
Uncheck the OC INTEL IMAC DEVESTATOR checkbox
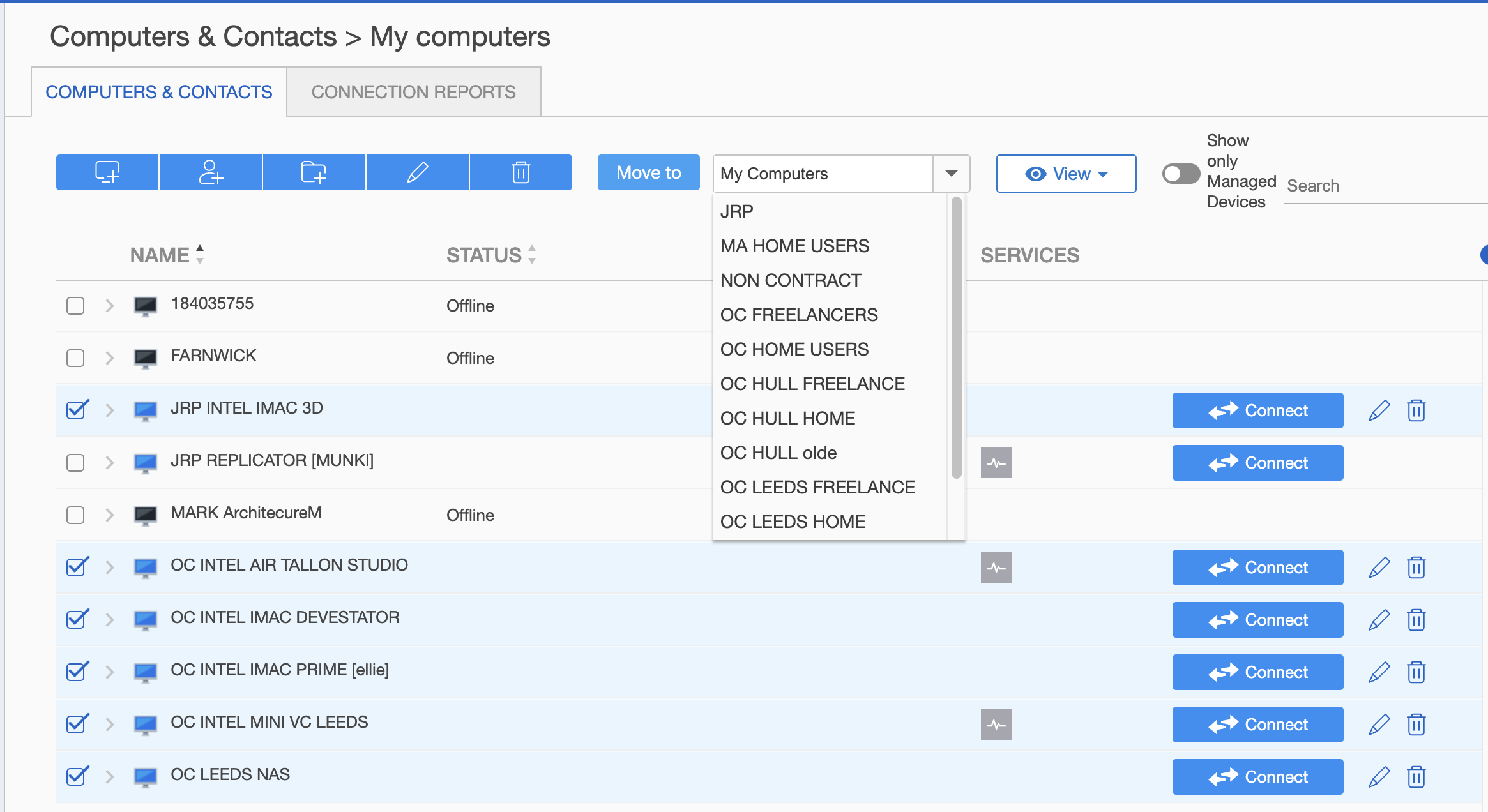pos(77,619)
